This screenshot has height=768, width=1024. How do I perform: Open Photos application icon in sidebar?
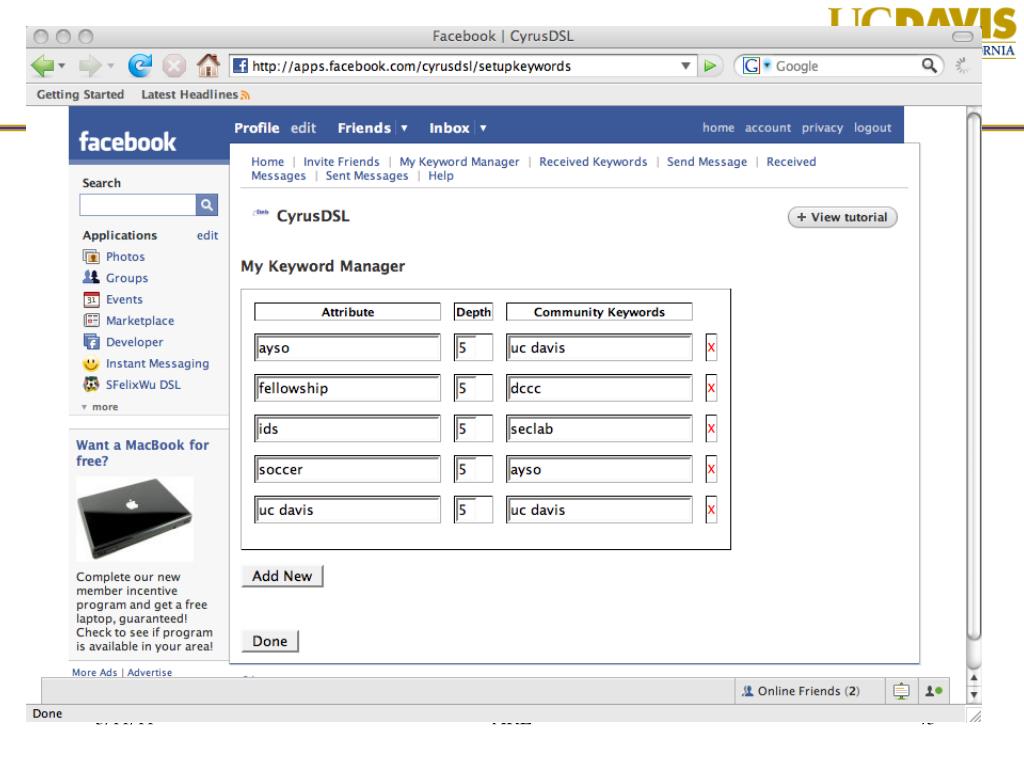[x=90, y=257]
